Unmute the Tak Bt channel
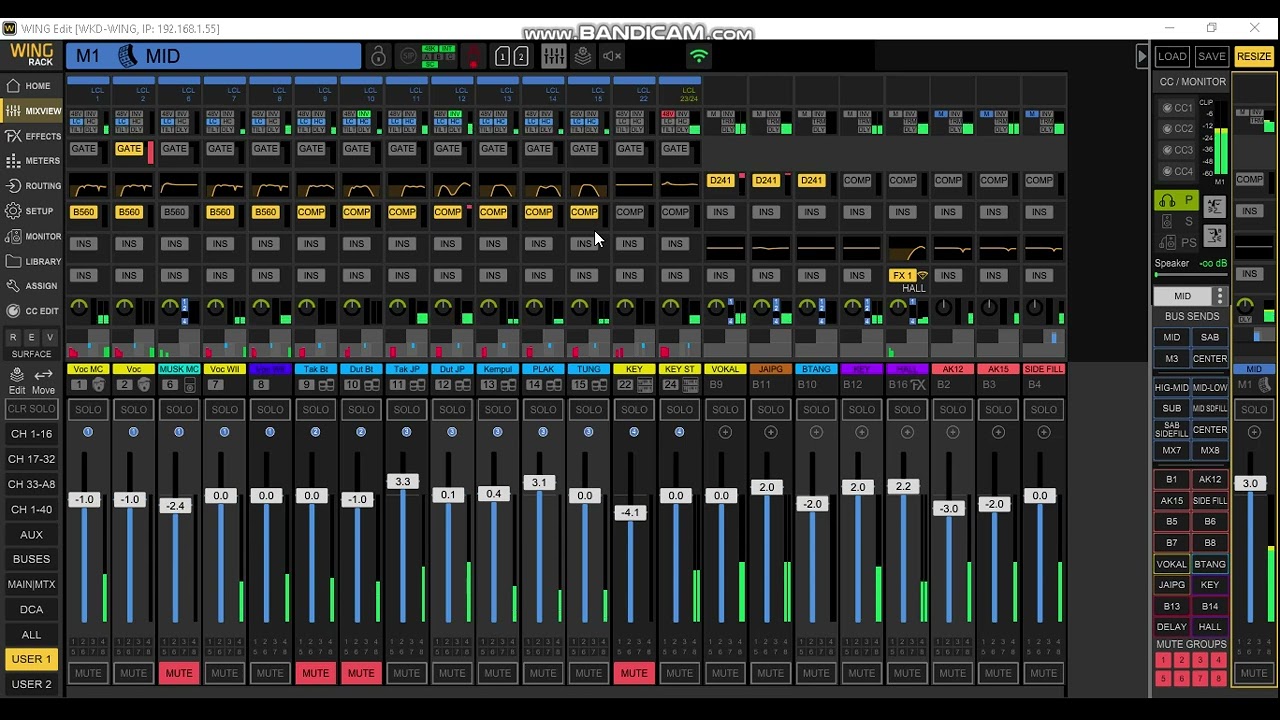The width and height of the screenshot is (1280, 720). [x=315, y=673]
